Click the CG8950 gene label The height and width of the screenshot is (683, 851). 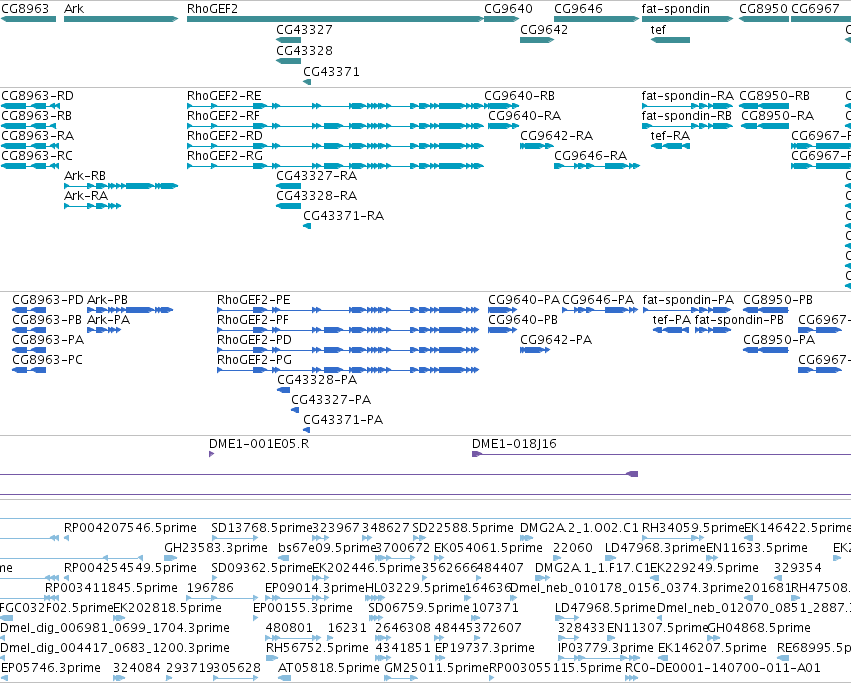click(763, 9)
